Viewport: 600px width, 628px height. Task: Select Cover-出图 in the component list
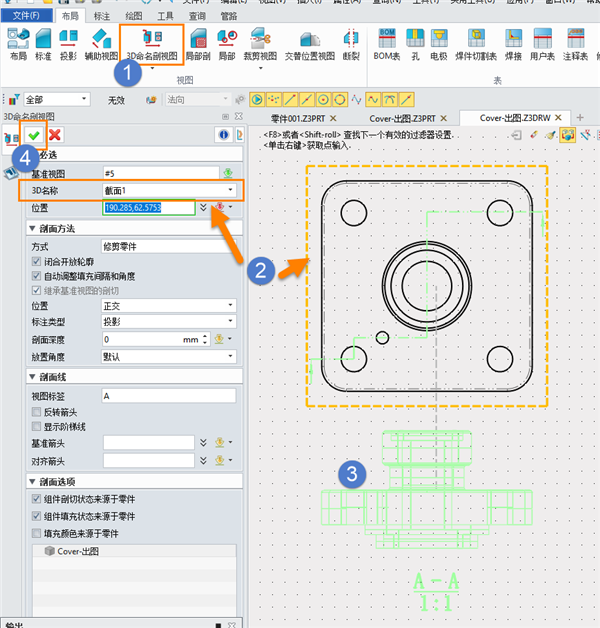click(x=82, y=551)
